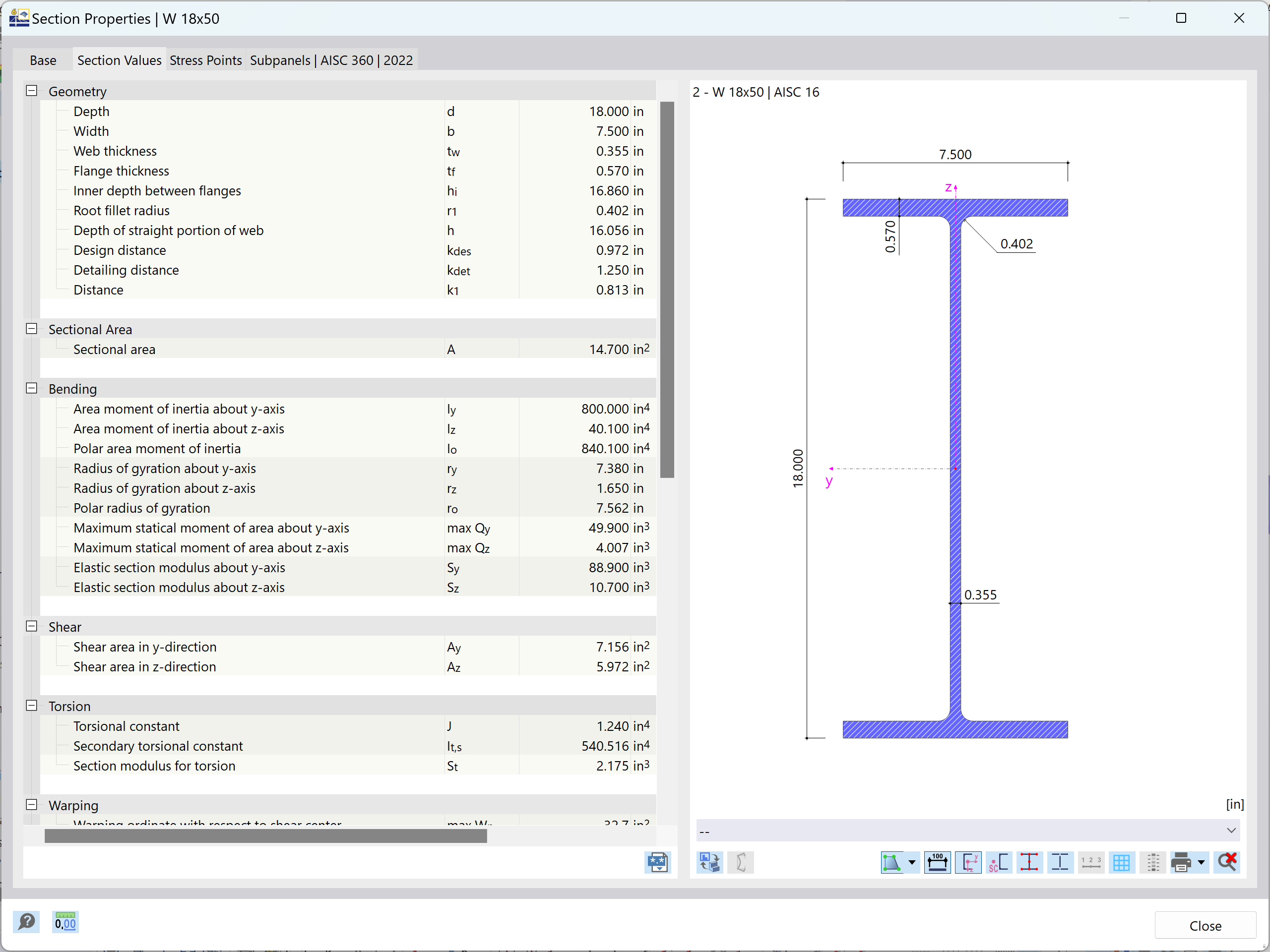
Task: Click the Base tab
Action: (x=42, y=60)
